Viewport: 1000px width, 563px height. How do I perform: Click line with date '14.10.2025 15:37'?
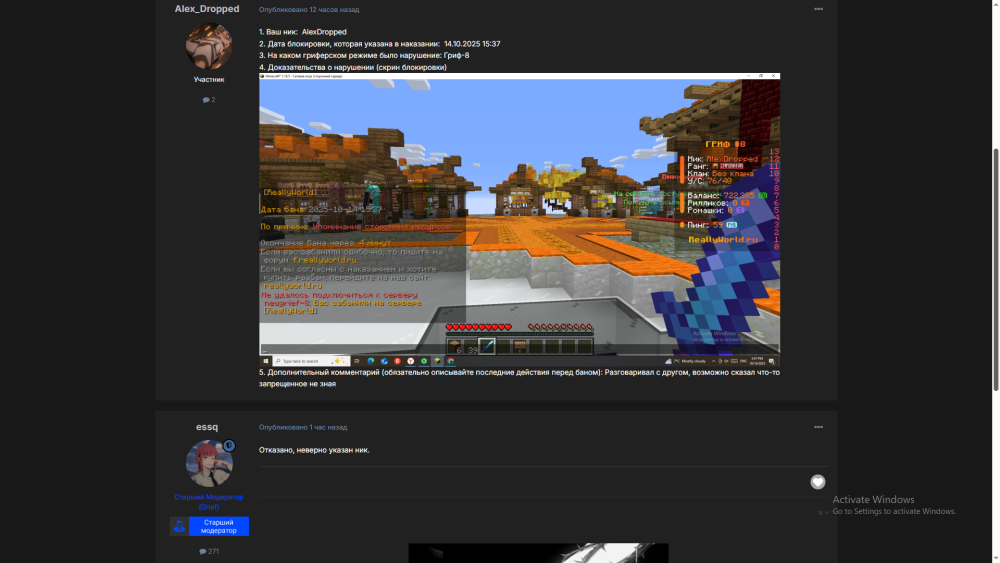pyautogui.click(x=379, y=44)
